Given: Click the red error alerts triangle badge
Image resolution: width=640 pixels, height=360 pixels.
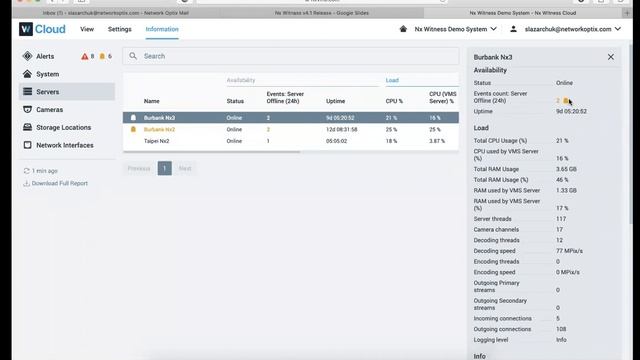Looking at the screenshot, I should [84, 56].
